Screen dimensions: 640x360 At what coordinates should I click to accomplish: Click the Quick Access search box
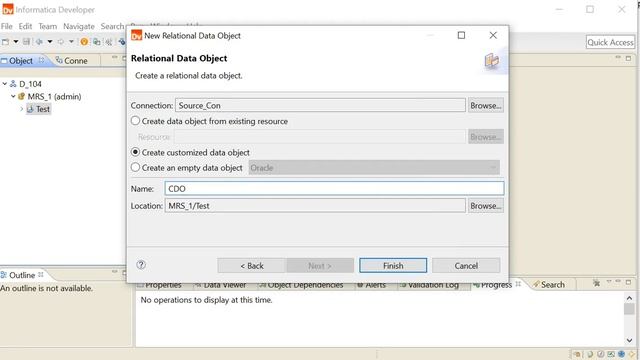coord(610,42)
